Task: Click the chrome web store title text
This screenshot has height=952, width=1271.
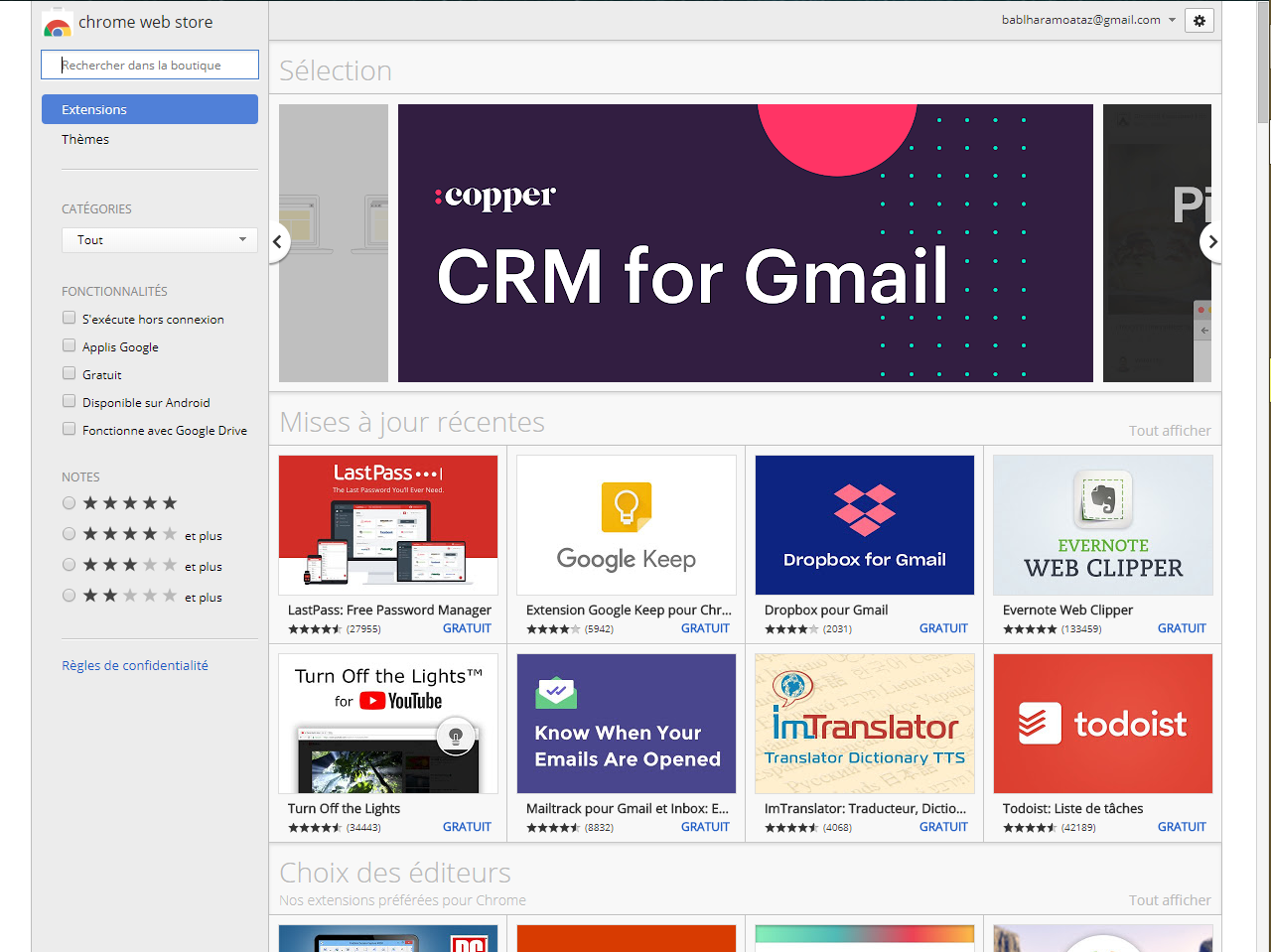Action: (146, 22)
